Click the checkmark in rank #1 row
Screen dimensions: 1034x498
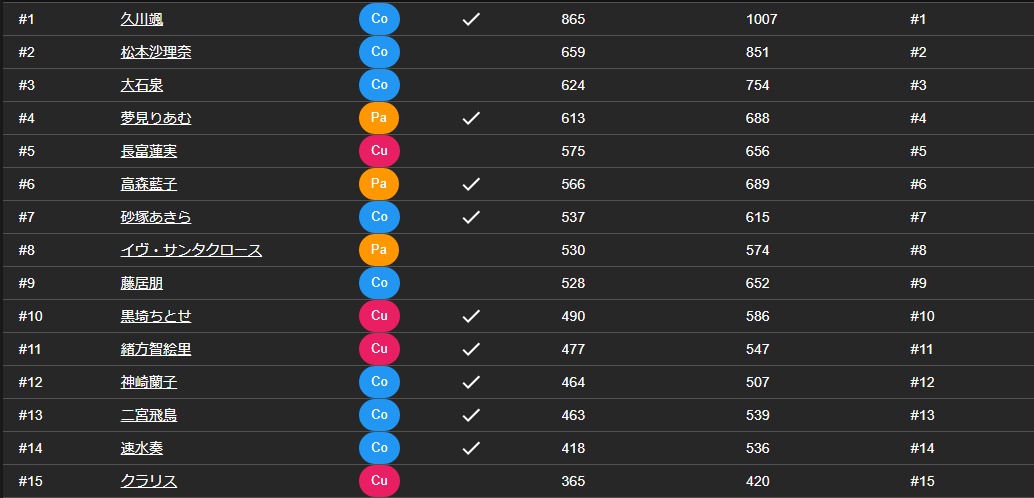471,19
